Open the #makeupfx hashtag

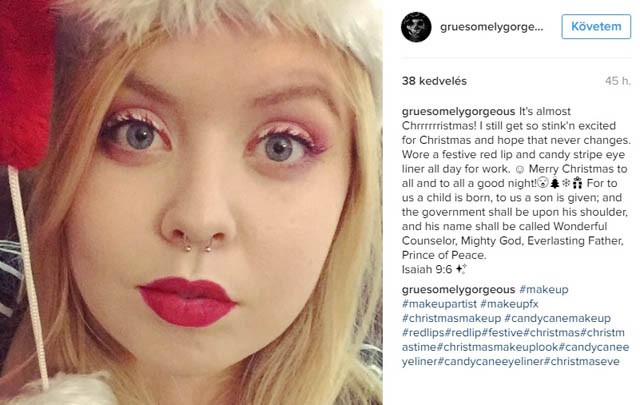[x=509, y=304]
